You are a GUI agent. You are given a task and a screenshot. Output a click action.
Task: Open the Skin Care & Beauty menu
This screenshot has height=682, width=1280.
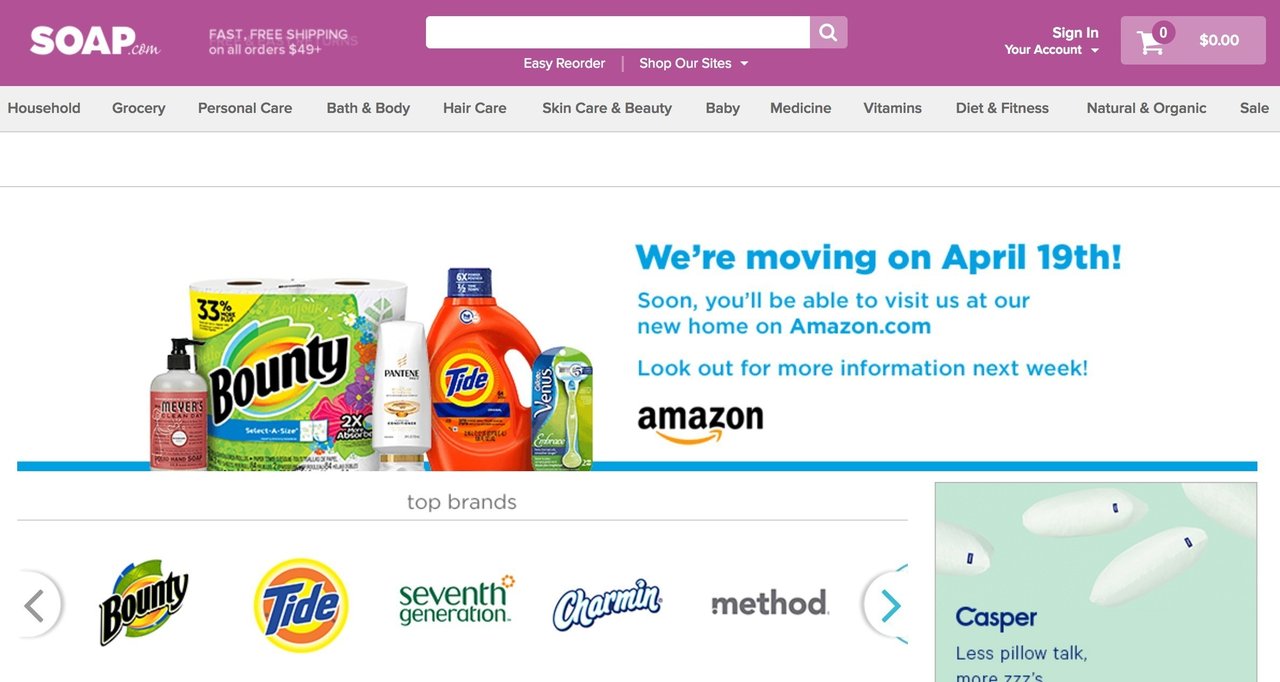[x=607, y=108]
